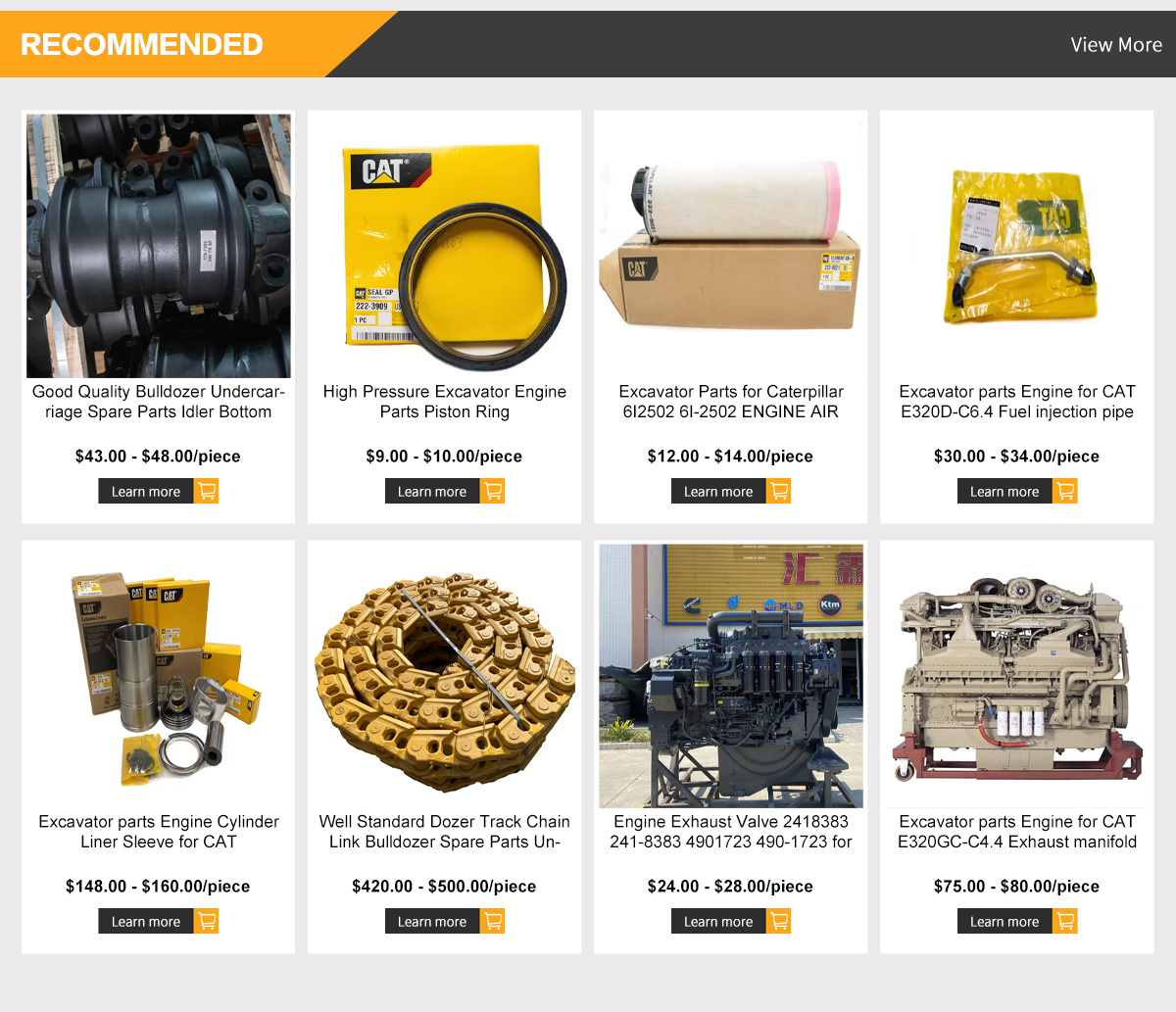Viewport: 1176px width, 1012px height.
Task: View the beige engine product image
Action: click(x=1017, y=676)
